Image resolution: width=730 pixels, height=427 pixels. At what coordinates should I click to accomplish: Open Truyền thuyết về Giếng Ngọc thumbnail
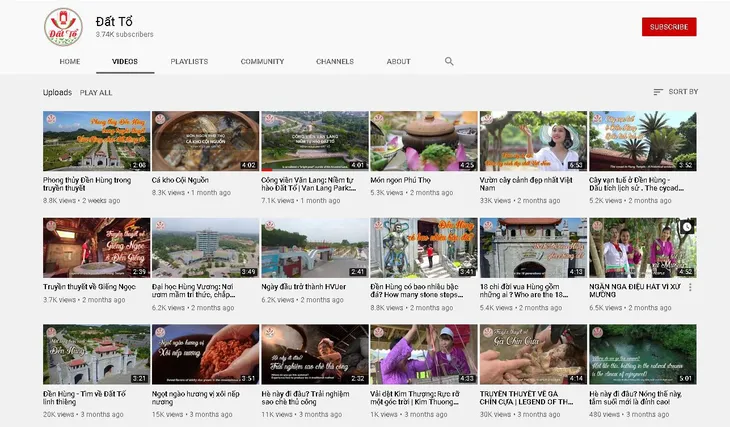pyautogui.click(x=96, y=248)
